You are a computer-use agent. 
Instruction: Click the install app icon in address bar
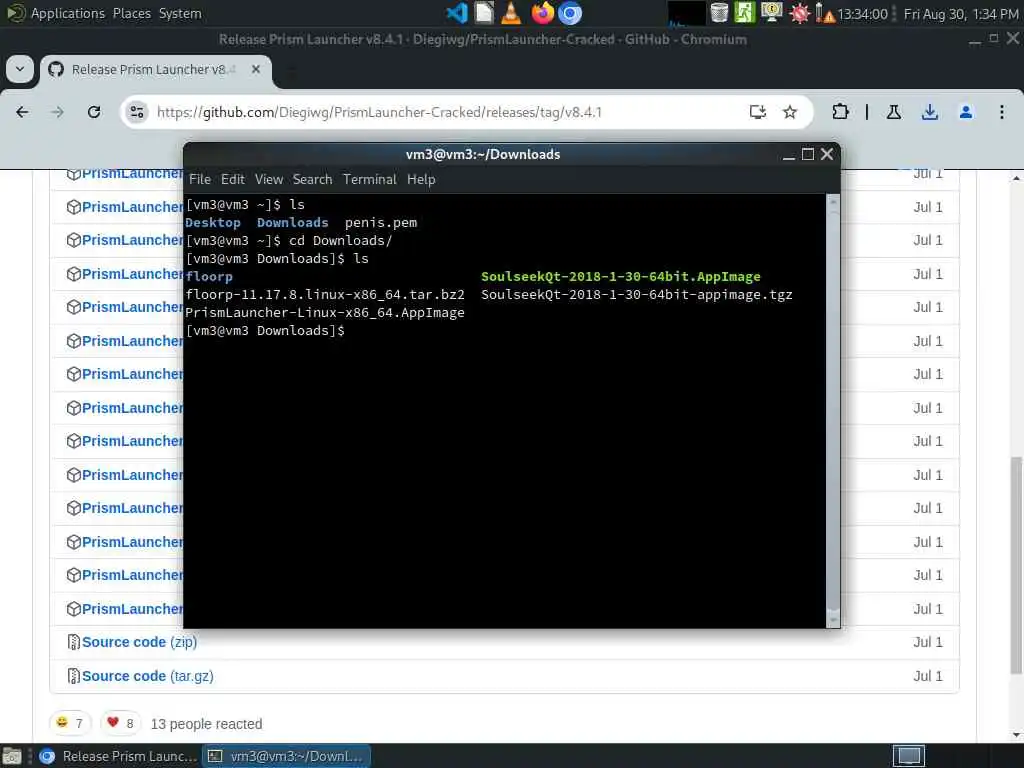pos(758,112)
